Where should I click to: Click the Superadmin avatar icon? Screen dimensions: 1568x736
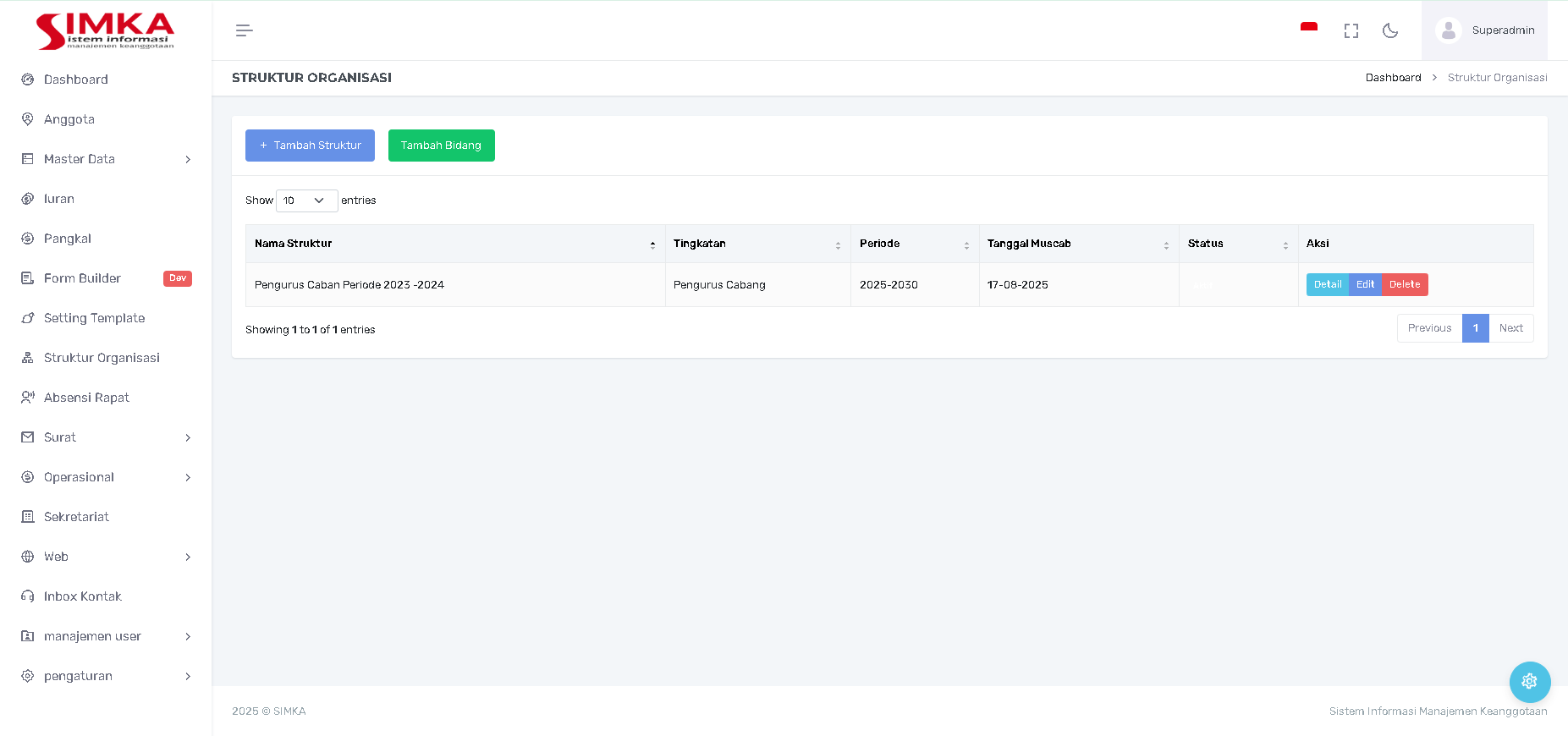[x=1448, y=30]
